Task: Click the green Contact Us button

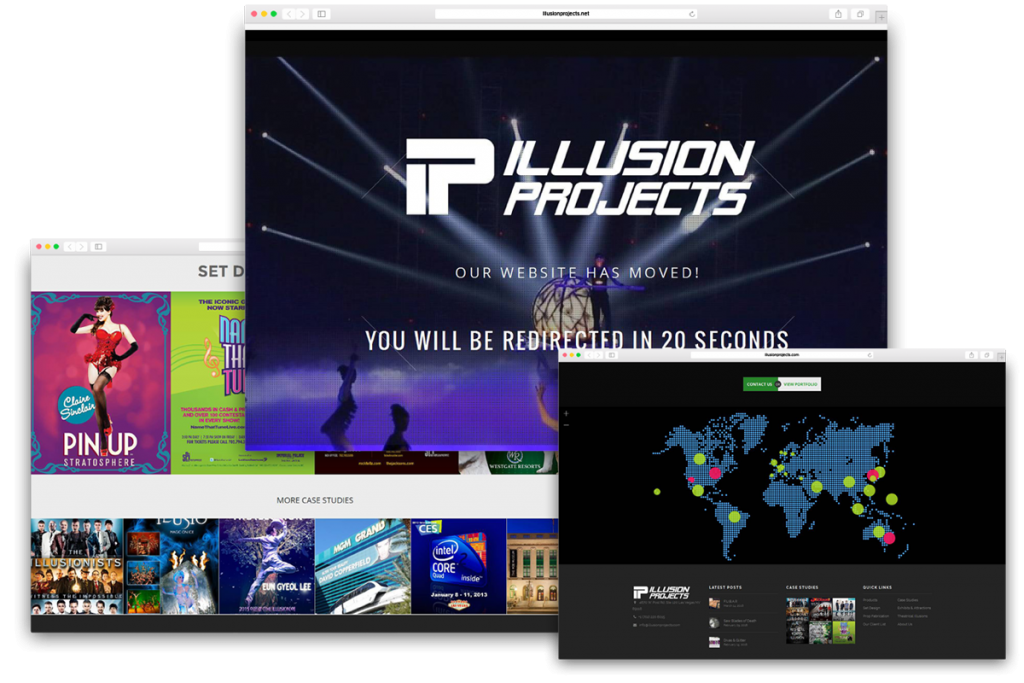Action: [759, 384]
